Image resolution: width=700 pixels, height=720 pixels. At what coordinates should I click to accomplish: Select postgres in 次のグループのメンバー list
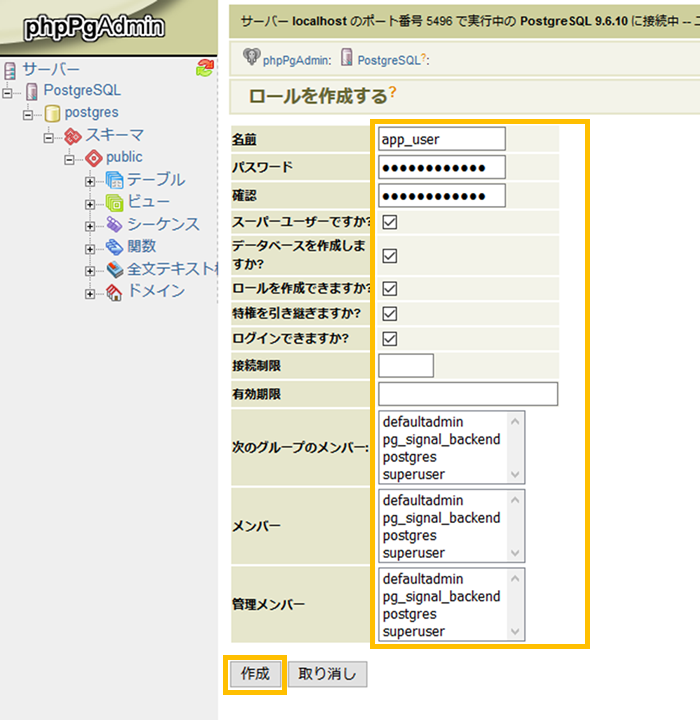pyautogui.click(x=408, y=457)
